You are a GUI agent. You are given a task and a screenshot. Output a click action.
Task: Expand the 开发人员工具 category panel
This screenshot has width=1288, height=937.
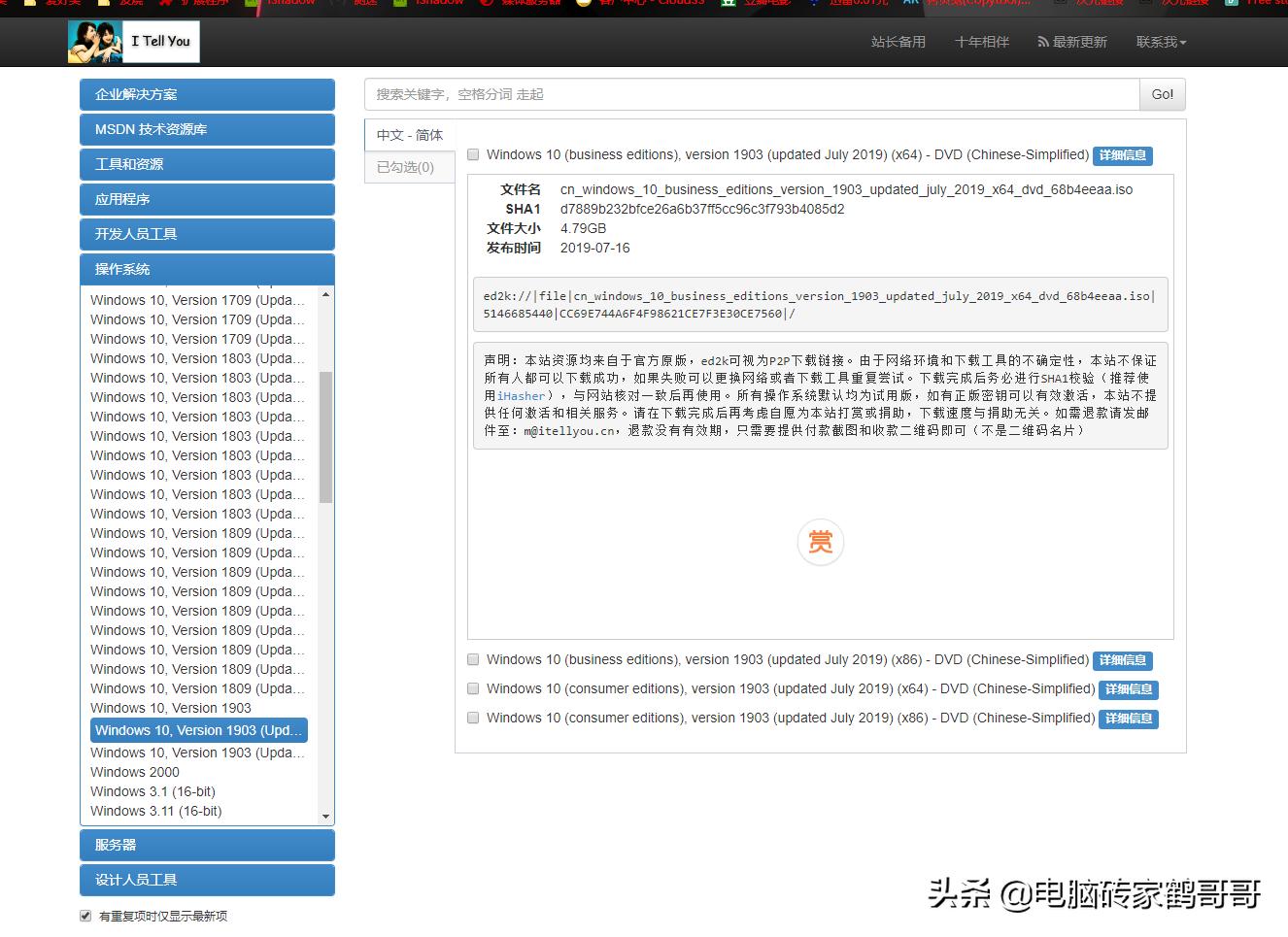(x=207, y=234)
